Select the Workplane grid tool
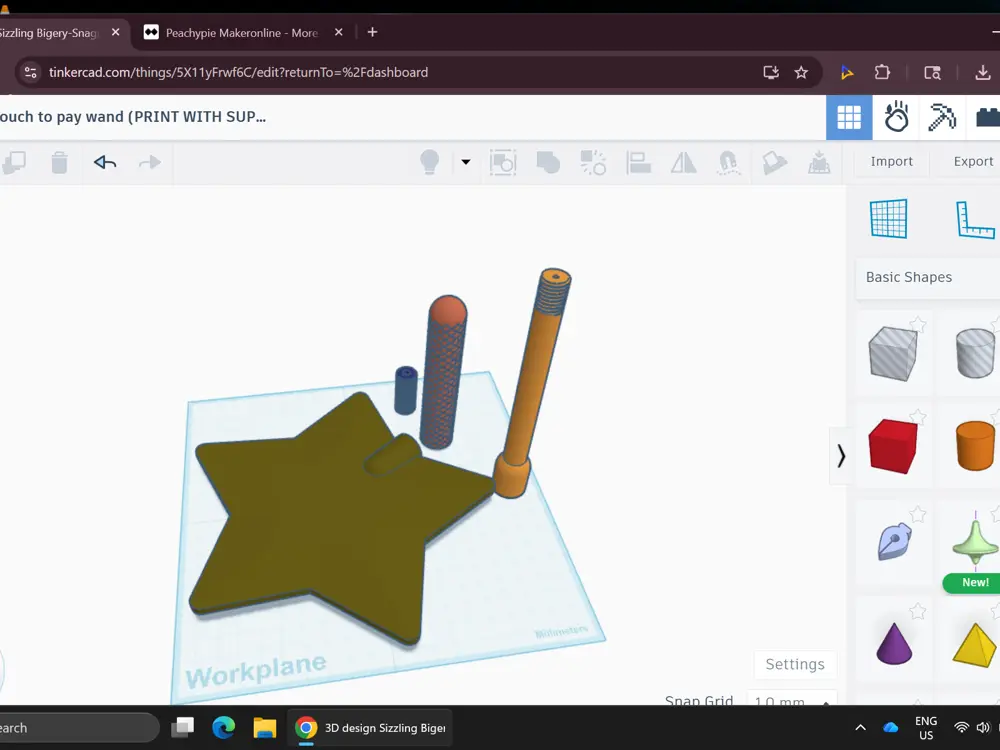 click(x=888, y=219)
